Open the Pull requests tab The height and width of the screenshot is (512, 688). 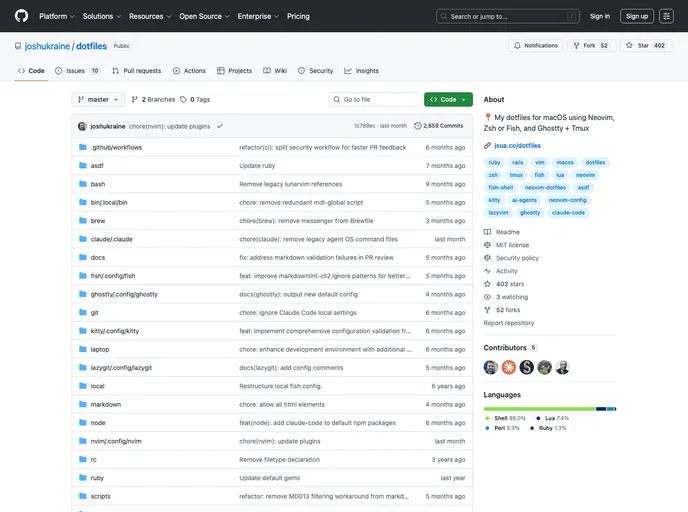[x=136, y=71]
